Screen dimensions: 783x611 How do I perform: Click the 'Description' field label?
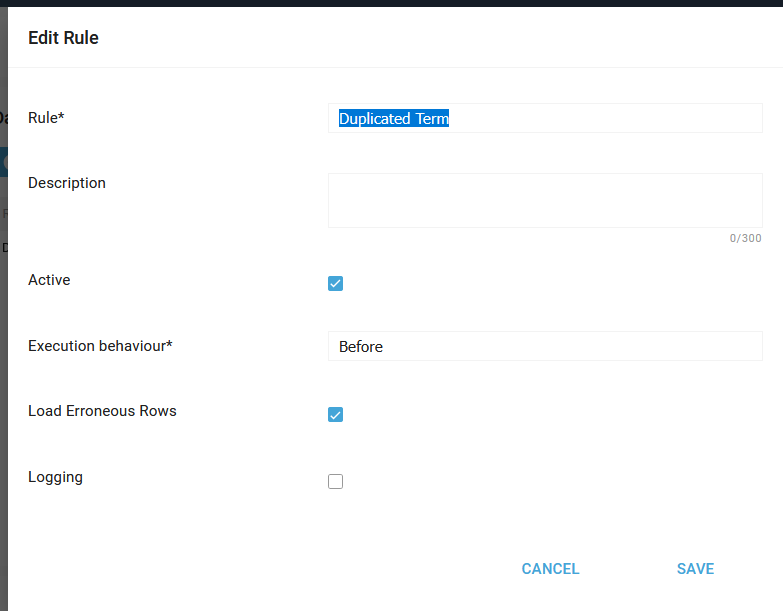pyautogui.click(x=67, y=183)
